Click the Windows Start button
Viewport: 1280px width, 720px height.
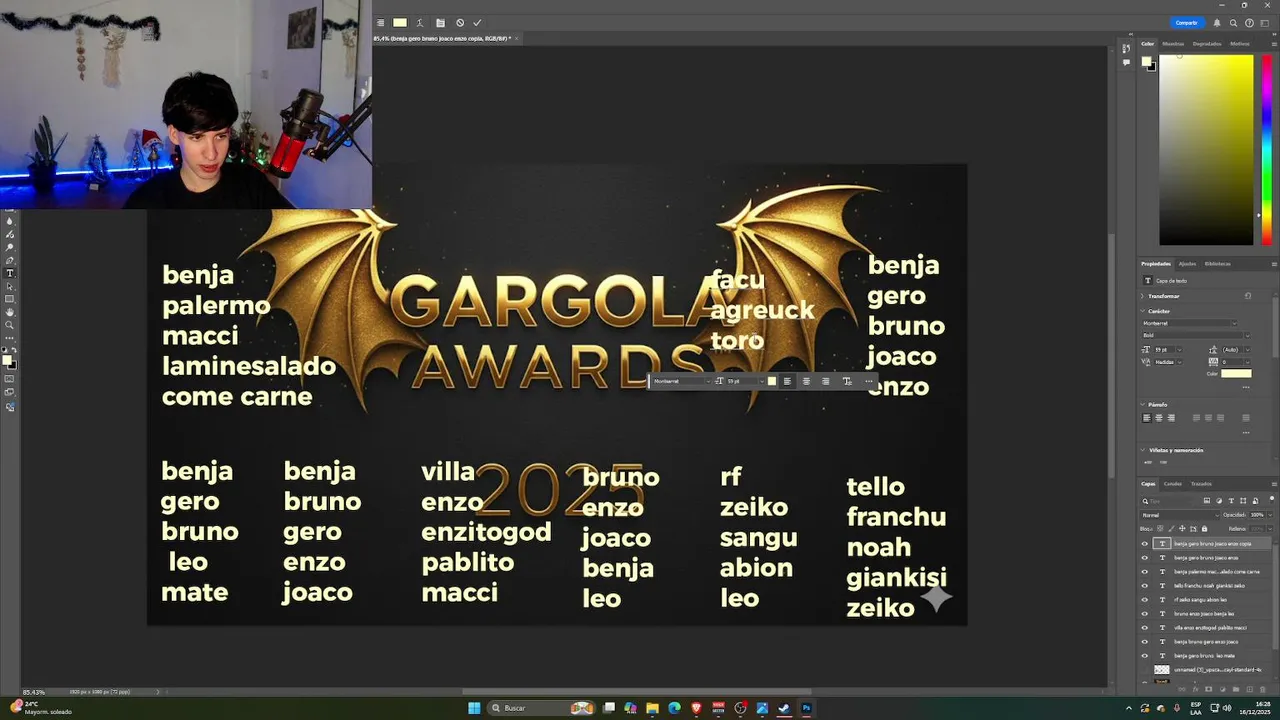point(474,708)
